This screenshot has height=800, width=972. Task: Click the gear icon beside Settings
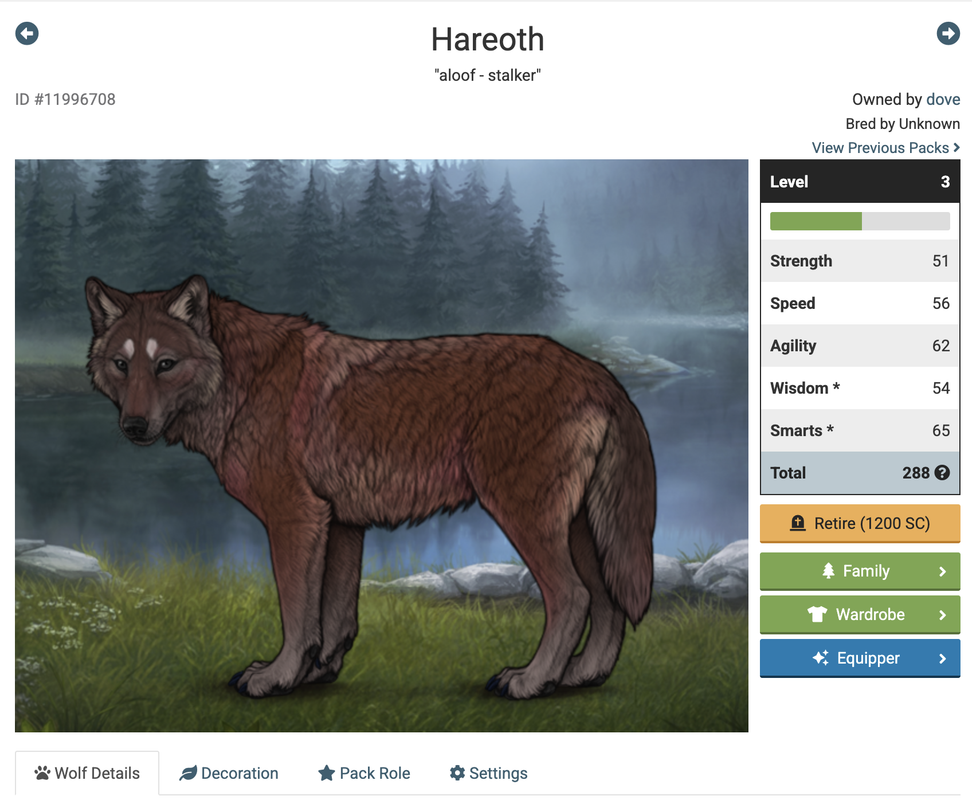pyautogui.click(x=457, y=773)
